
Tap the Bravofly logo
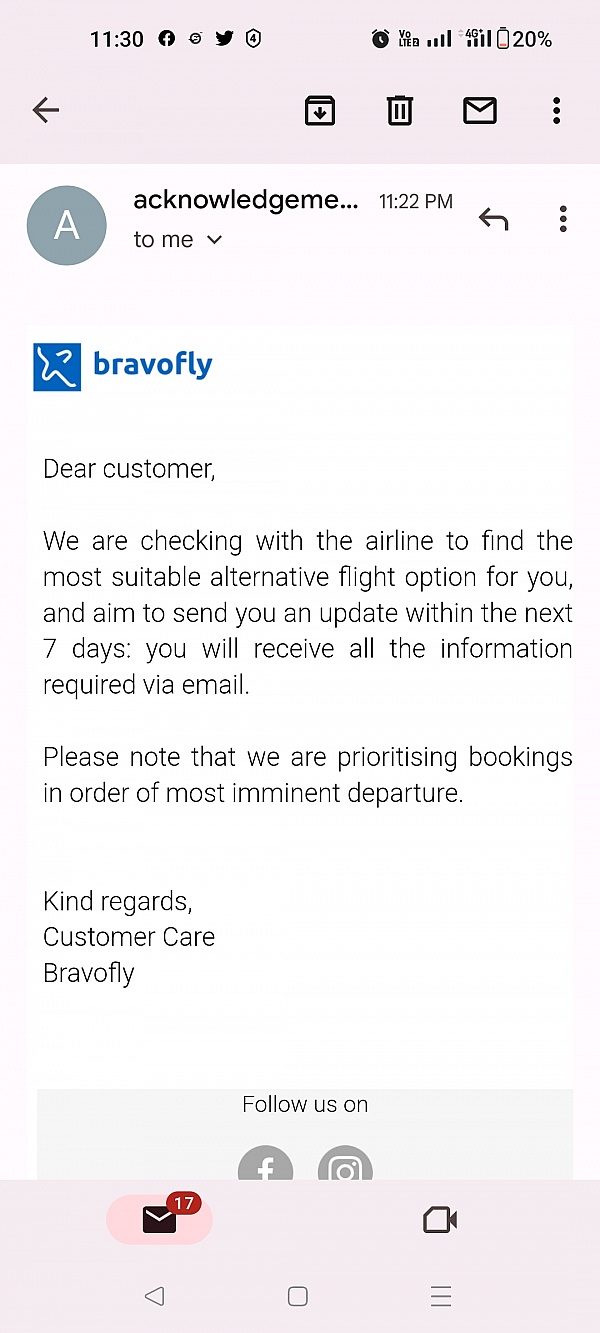(x=123, y=366)
